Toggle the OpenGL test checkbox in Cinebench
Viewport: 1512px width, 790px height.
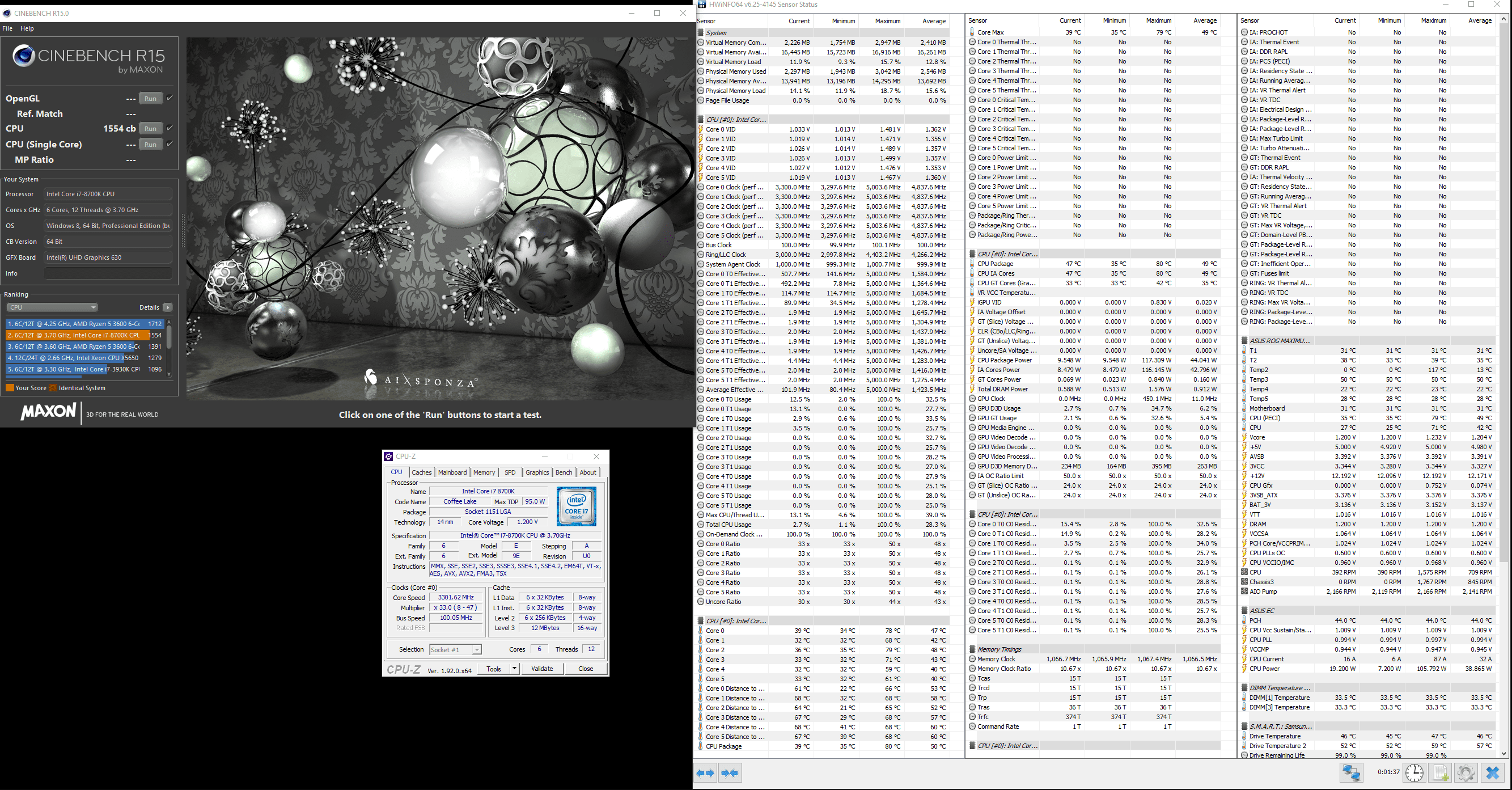click(170, 98)
